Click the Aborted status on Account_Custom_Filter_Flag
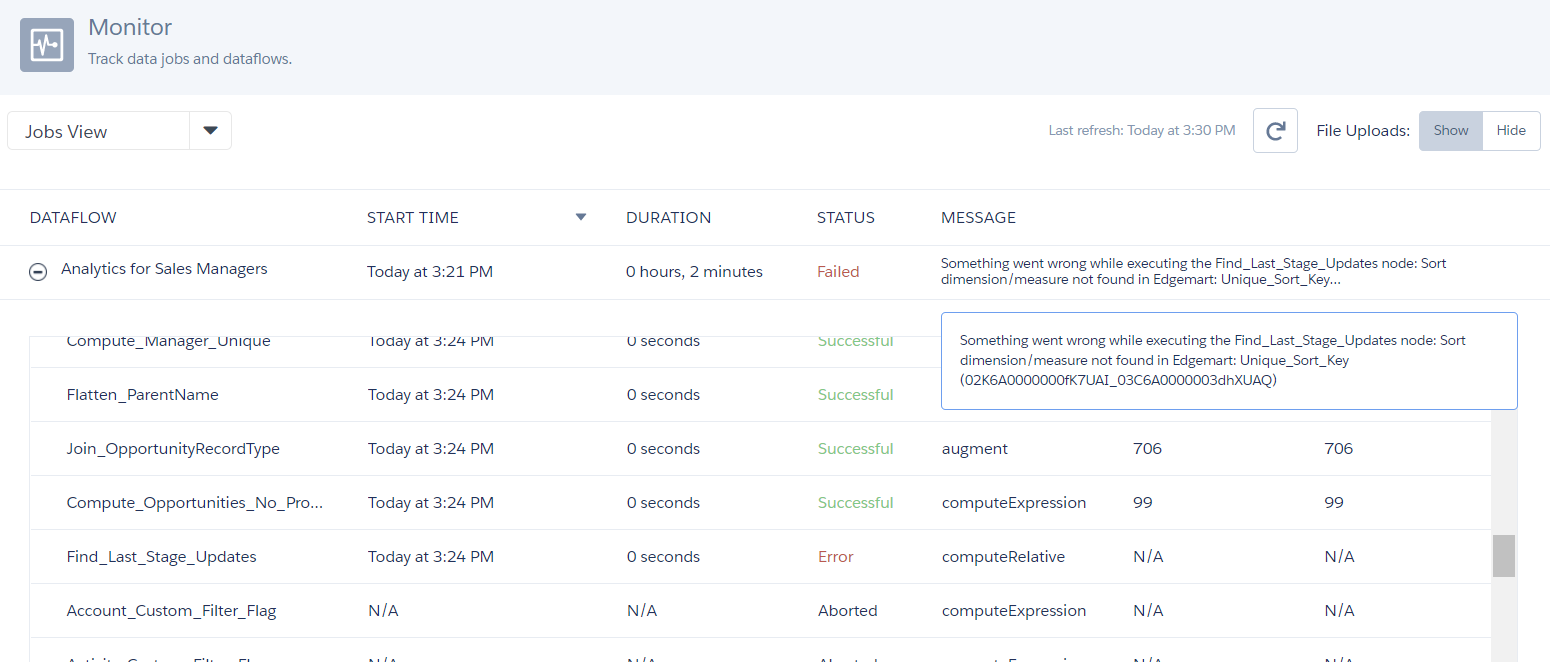This screenshot has width=1550, height=662. [847, 610]
